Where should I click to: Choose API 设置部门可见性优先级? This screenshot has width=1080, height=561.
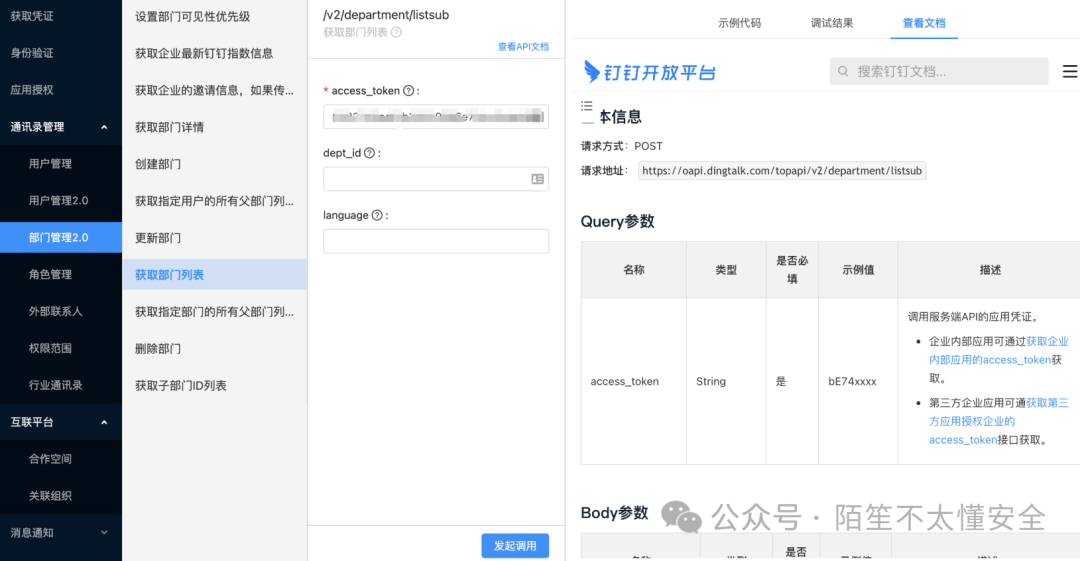point(214,17)
